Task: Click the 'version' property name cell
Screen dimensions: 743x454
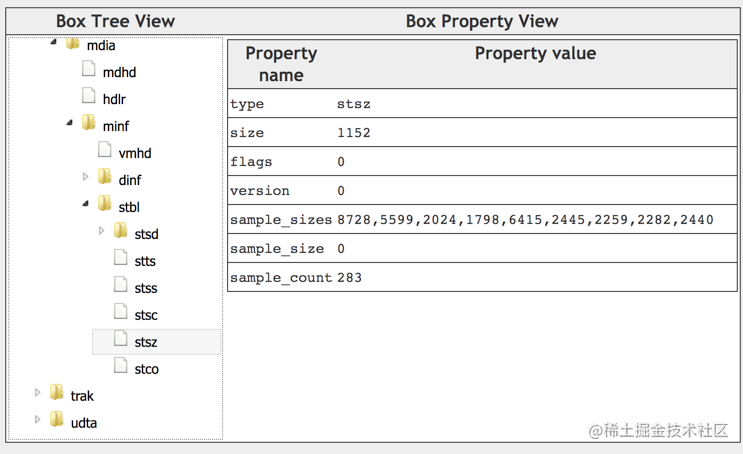Action: (x=260, y=191)
